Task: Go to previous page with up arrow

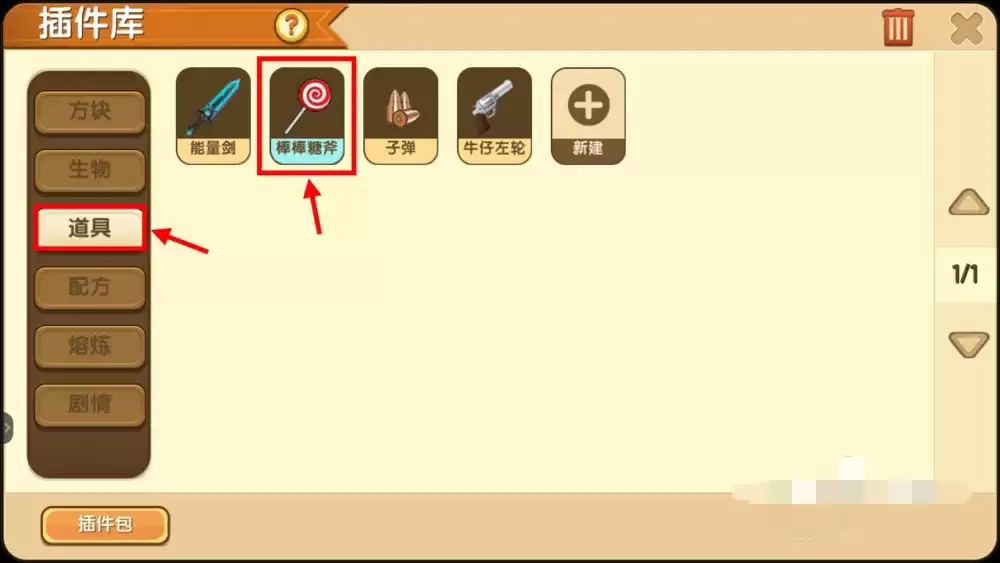Action: point(968,203)
